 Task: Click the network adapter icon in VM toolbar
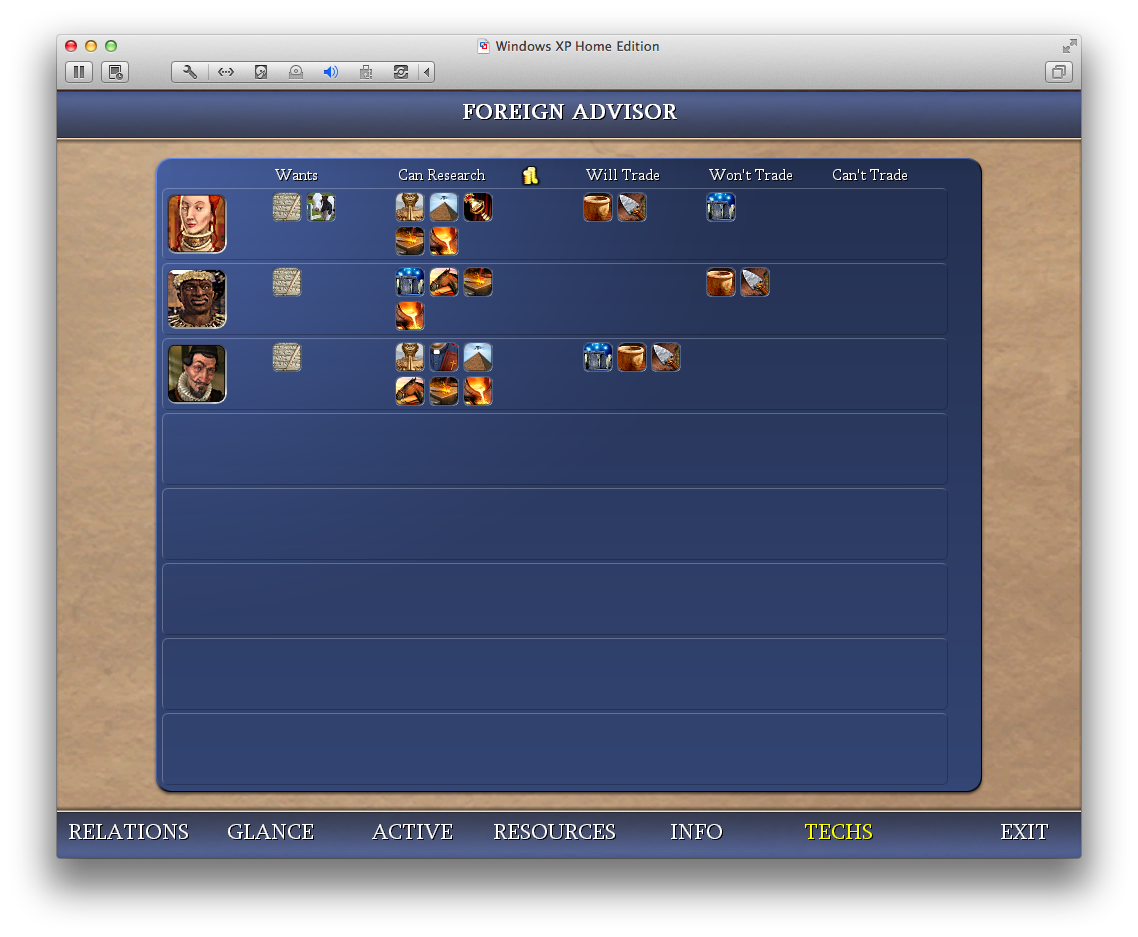(x=226, y=72)
